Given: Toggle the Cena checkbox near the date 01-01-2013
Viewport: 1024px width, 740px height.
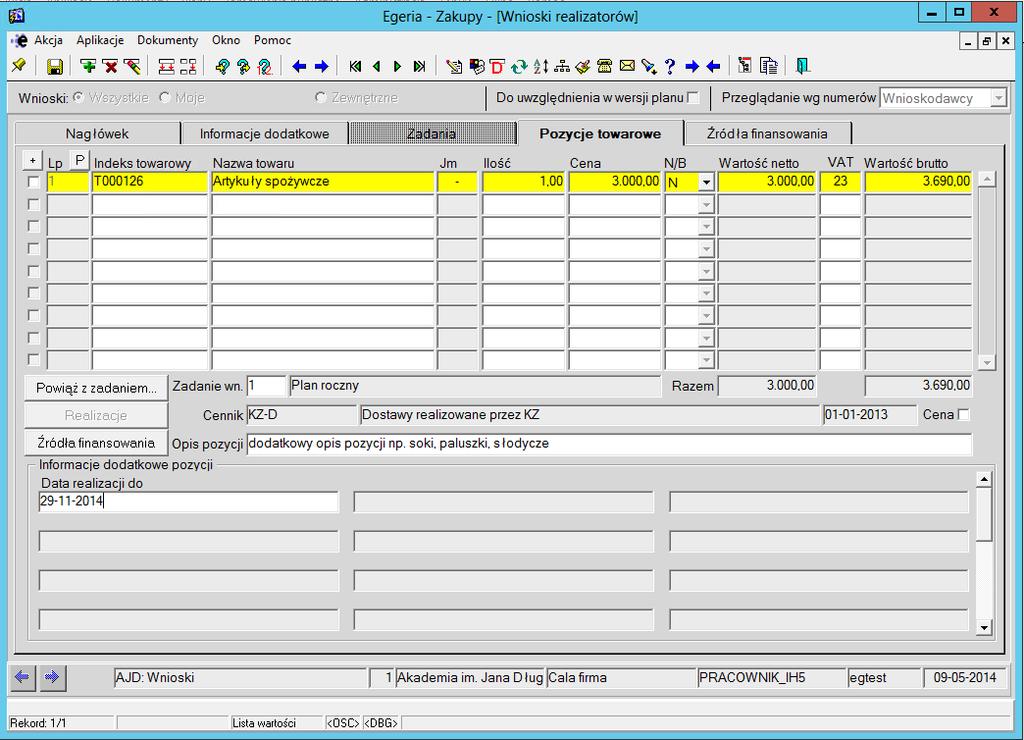Looking at the screenshot, I should [963, 415].
